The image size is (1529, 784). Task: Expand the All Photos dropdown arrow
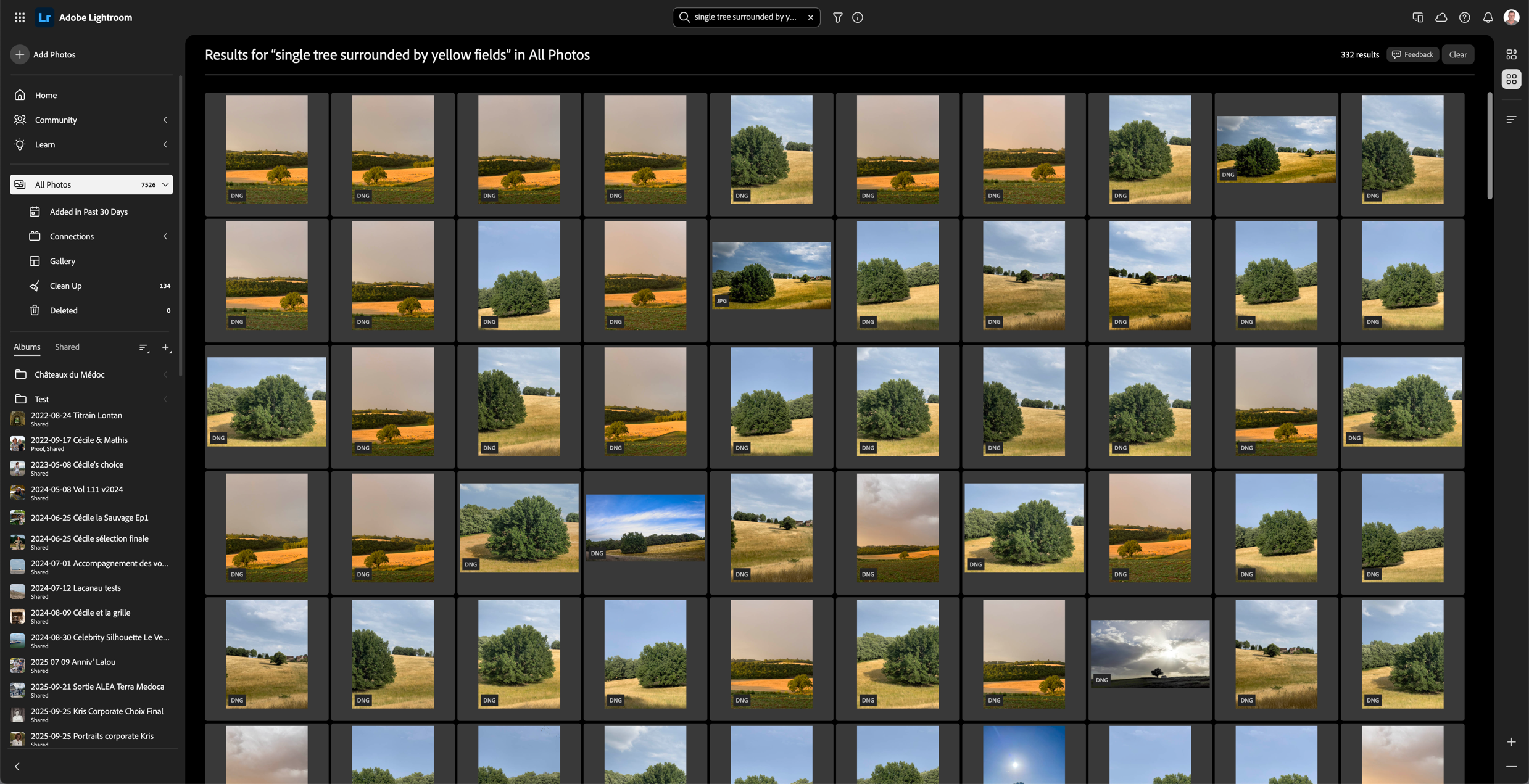click(x=165, y=184)
